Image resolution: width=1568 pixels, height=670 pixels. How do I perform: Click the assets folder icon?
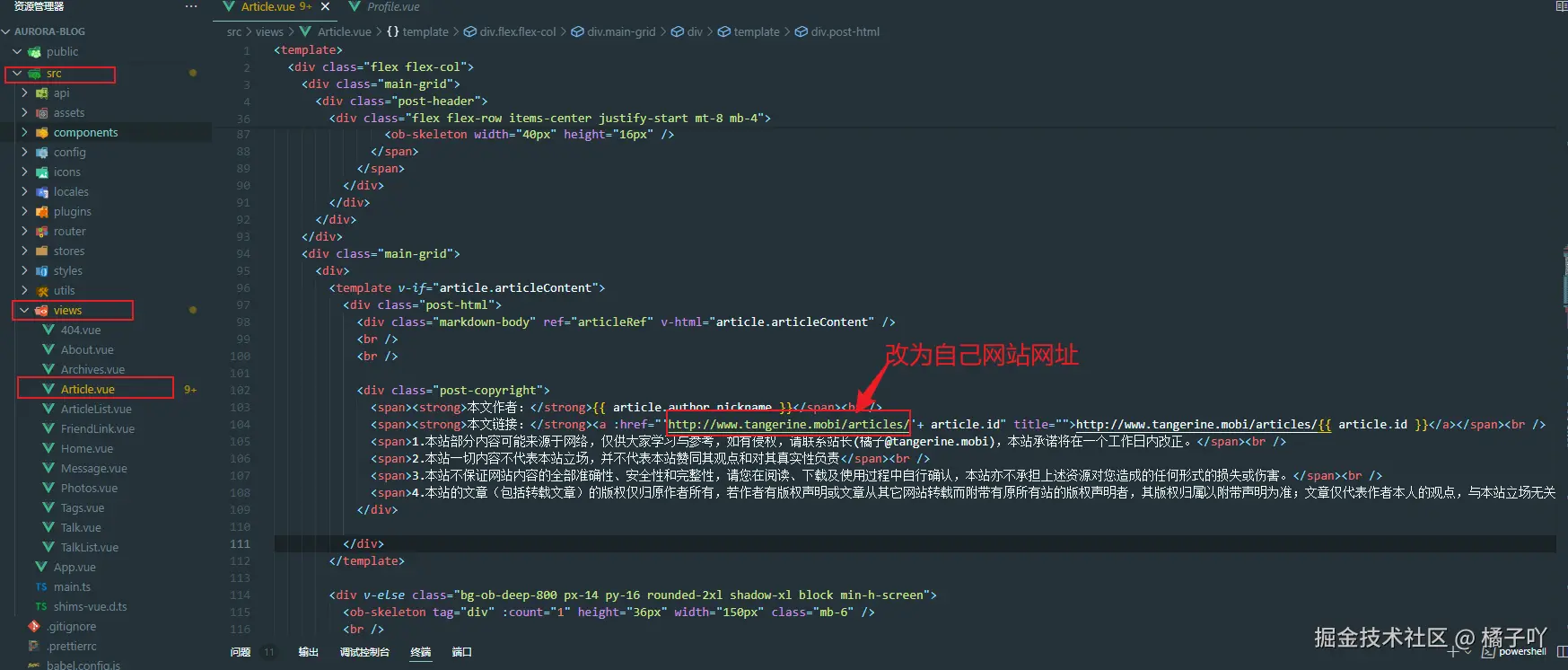click(42, 112)
